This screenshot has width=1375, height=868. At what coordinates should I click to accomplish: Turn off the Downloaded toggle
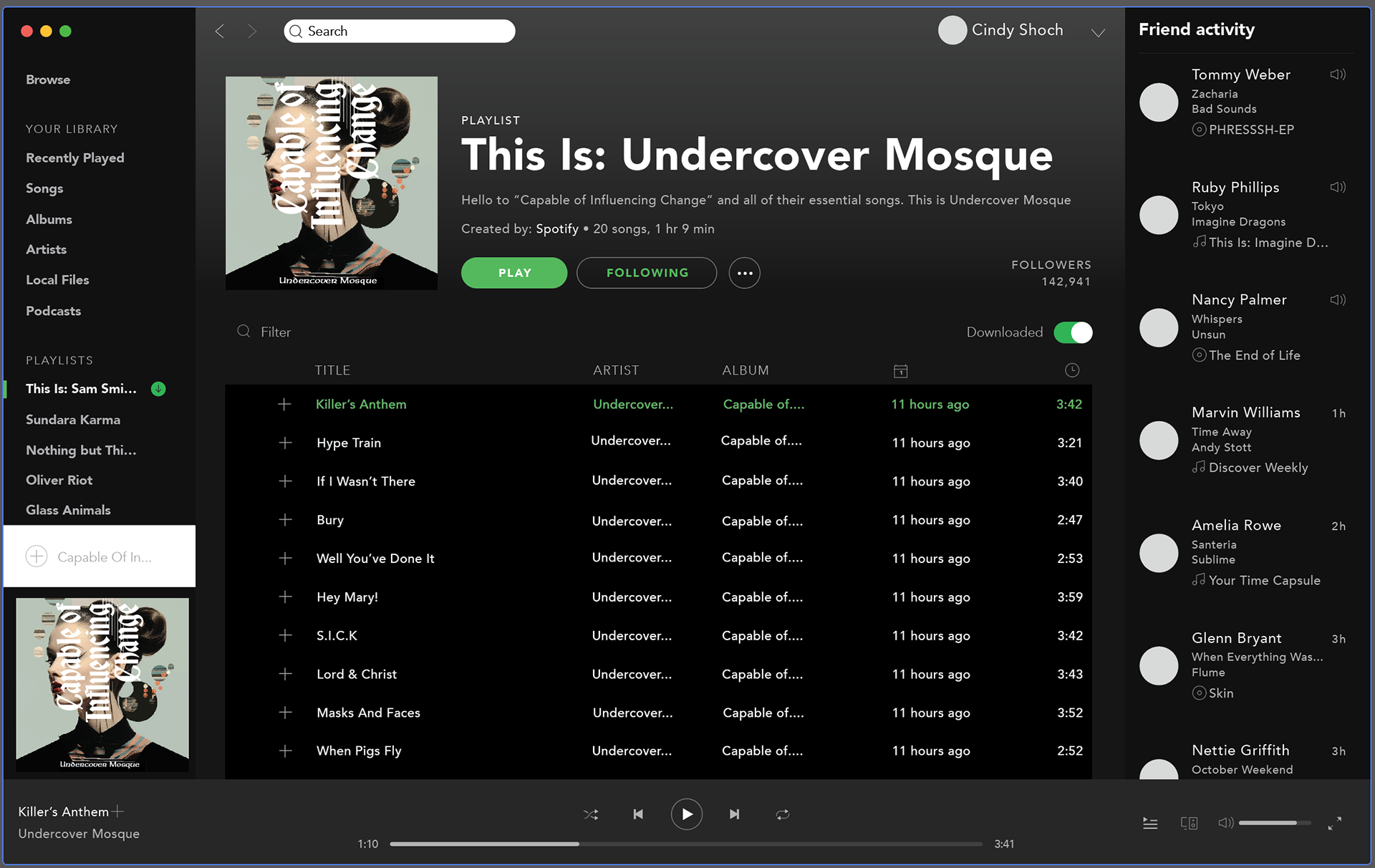[x=1073, y=332]
